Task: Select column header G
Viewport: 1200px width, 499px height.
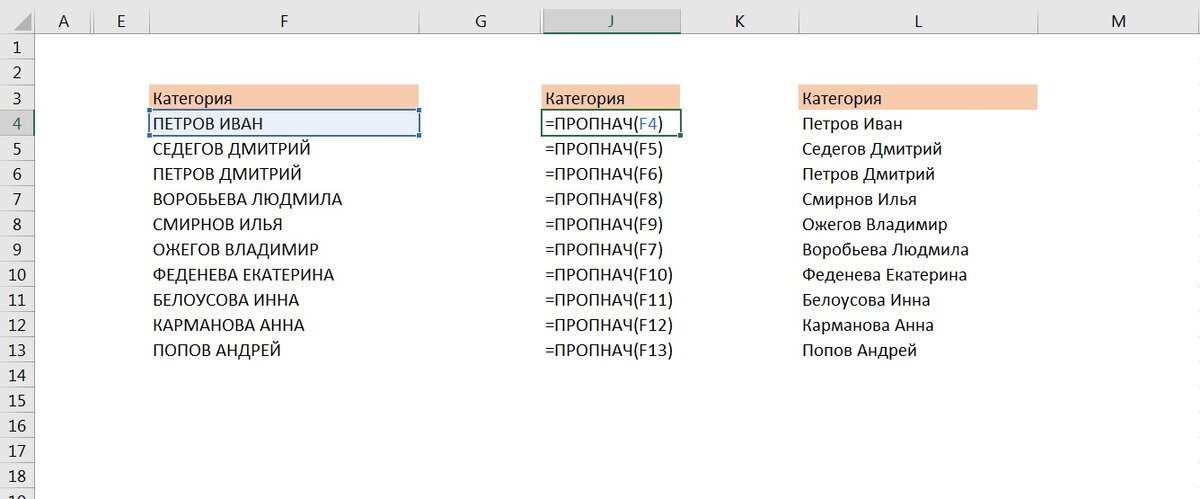Action: [481, 21]
